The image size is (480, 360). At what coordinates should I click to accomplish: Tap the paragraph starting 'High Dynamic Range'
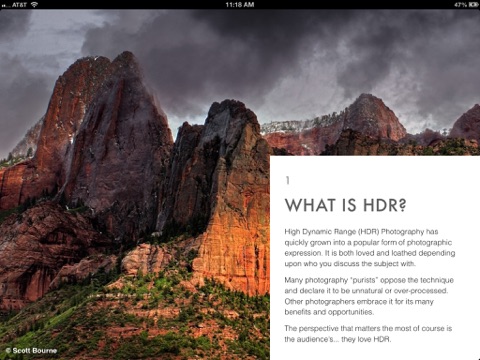point(370,248)
